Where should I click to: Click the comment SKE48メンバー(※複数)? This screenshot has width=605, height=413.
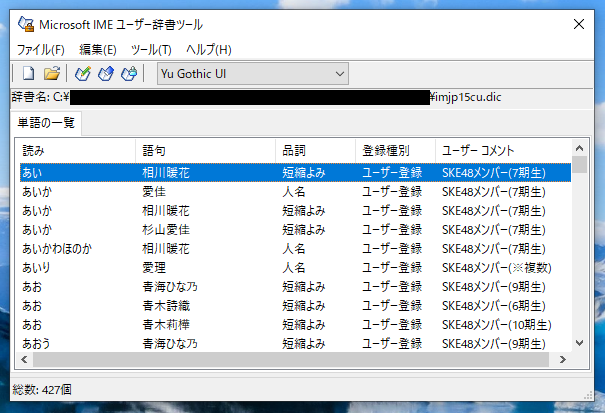coord(497,267)
